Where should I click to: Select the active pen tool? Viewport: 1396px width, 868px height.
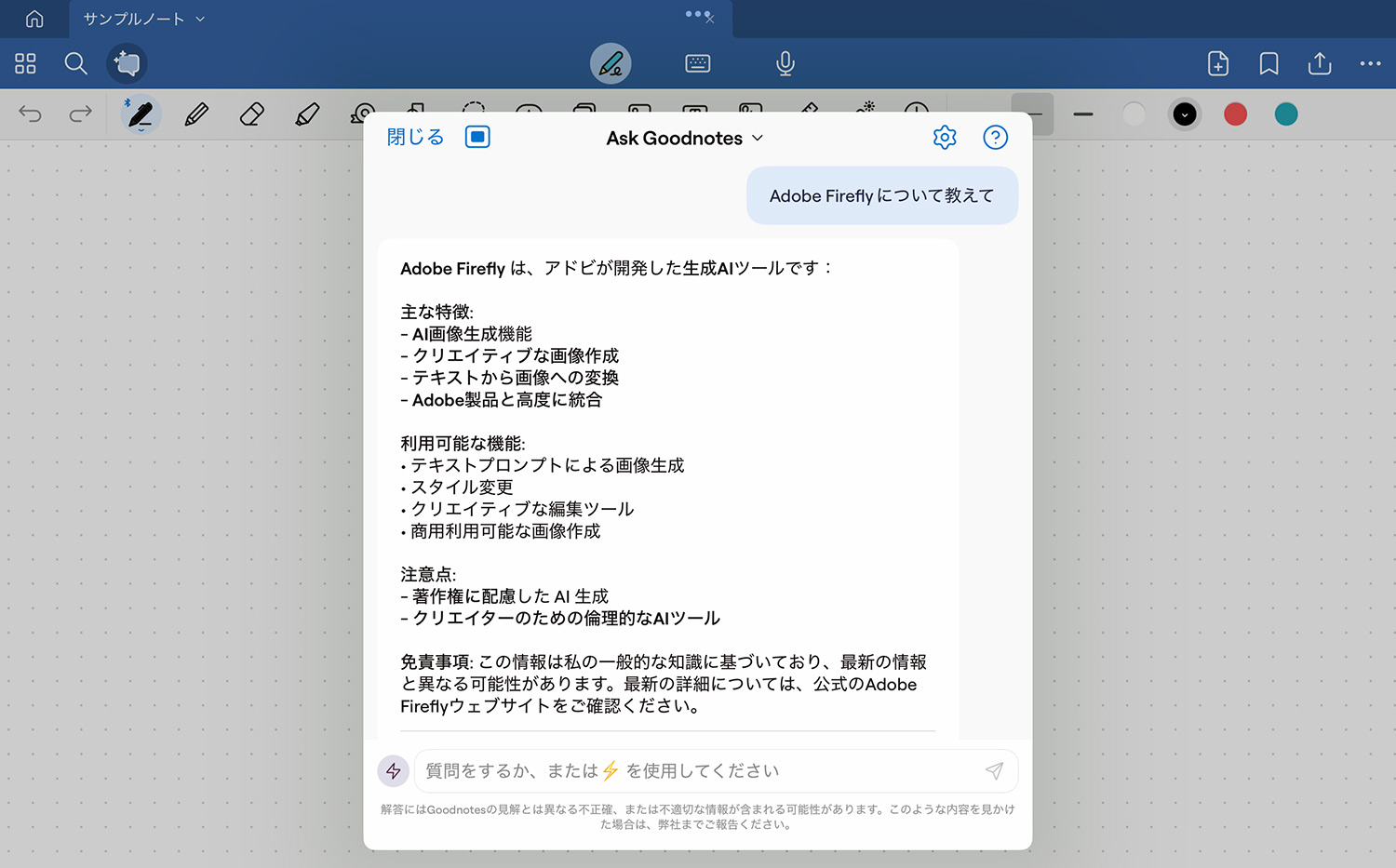point(141,114)
